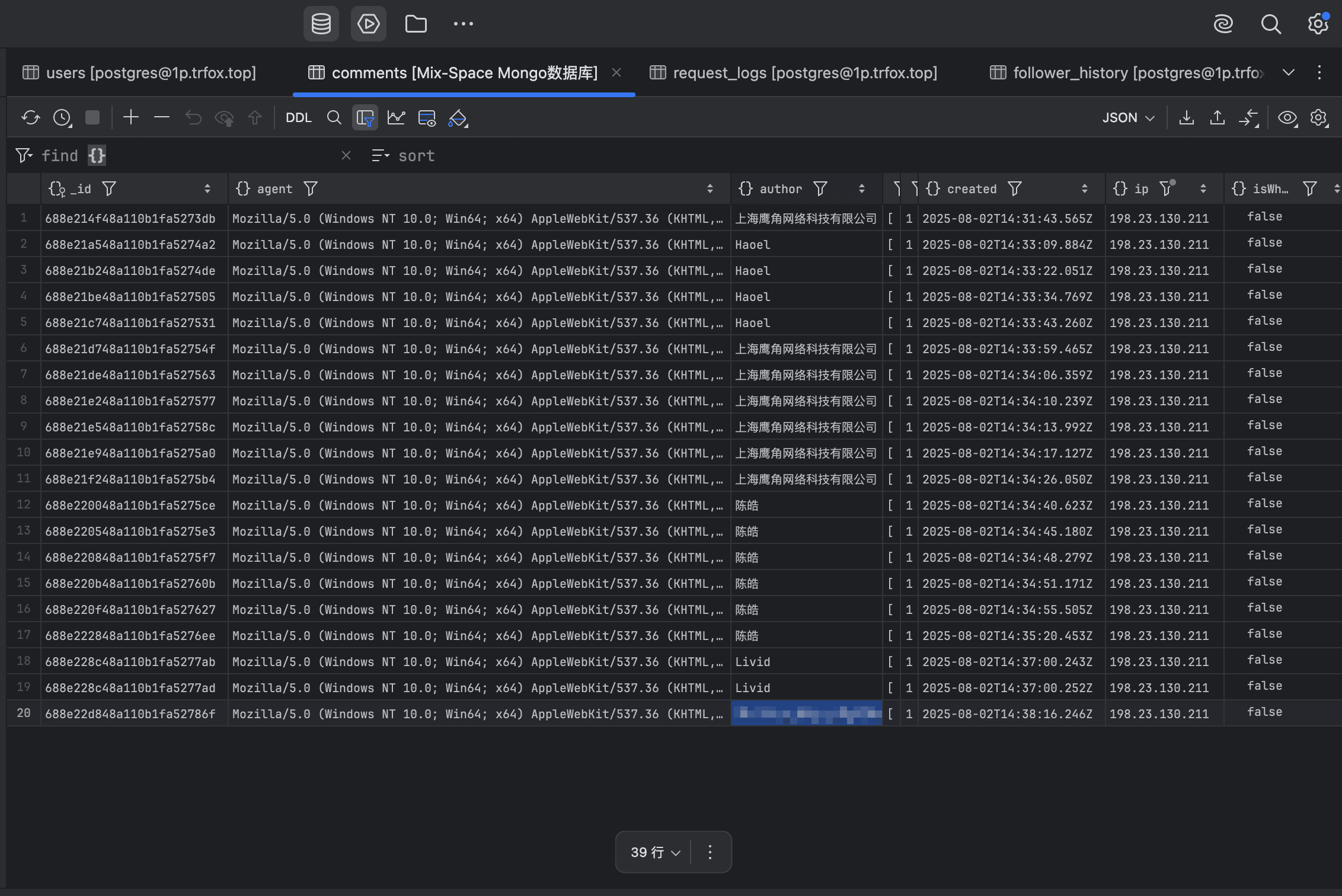Image resolution: width=1342 pixels, height=896 pixels.
Task: Open the JSON format dropdown
Action: pyautogui.click(x=1128, y=117)
